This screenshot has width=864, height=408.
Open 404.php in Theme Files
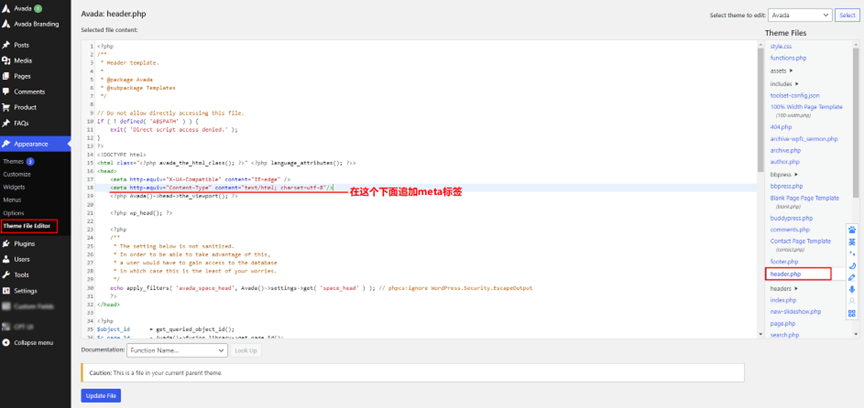[x=781, y=127]
